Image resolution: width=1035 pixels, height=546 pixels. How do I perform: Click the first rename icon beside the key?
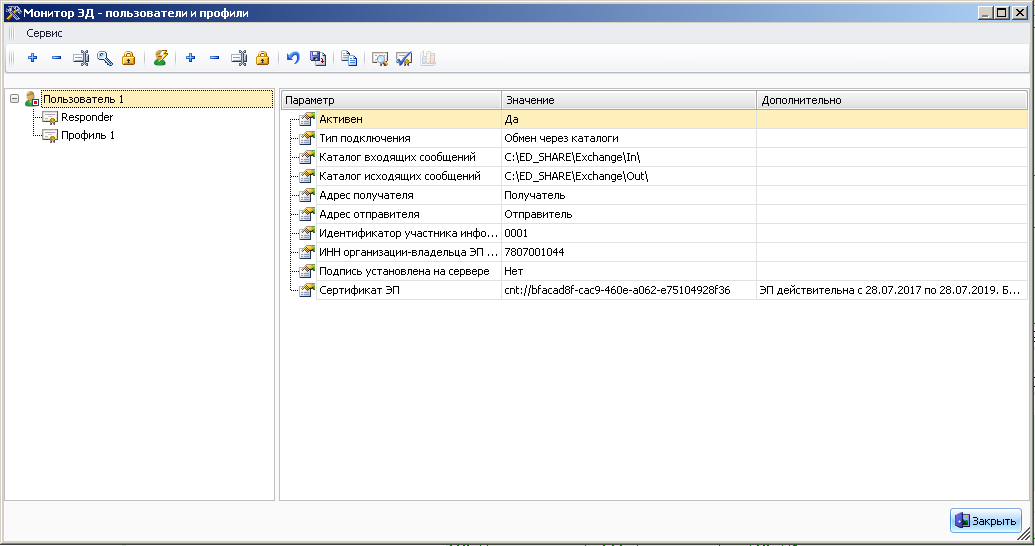click(x=81, y=58)
